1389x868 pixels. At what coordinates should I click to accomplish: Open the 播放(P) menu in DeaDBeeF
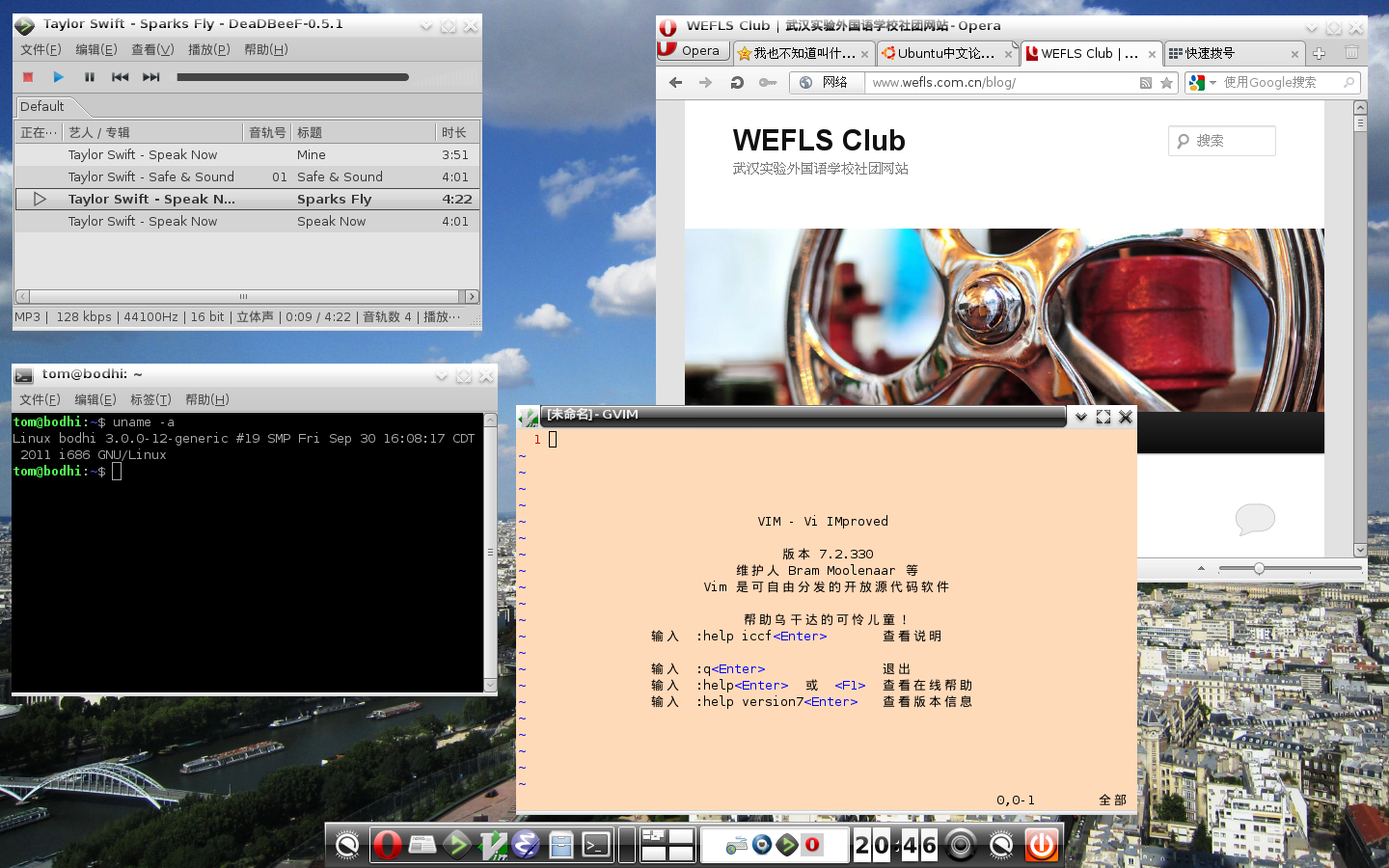[208, 49]
